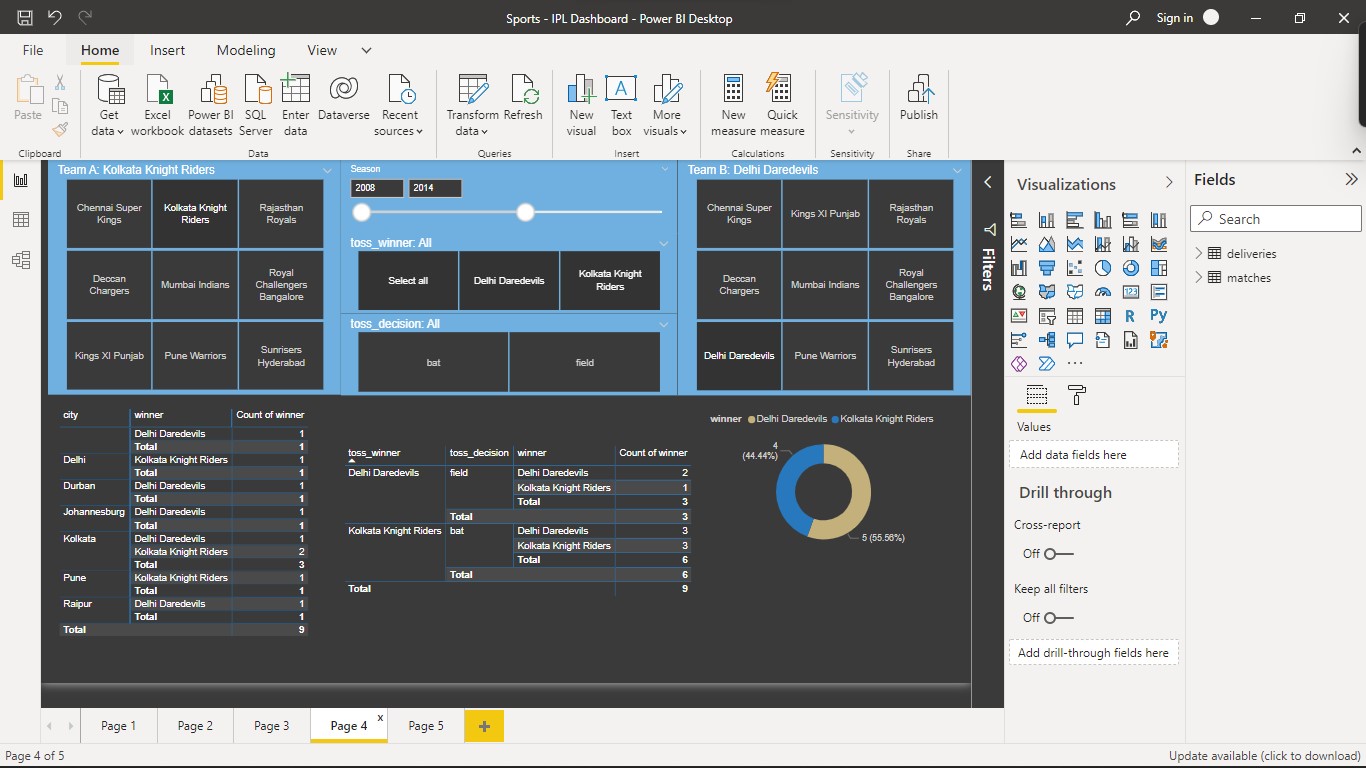This screenshot has height=768, width=1366.
Task: Open the Format paint roller tab
Action: [x=1077, y=395]
